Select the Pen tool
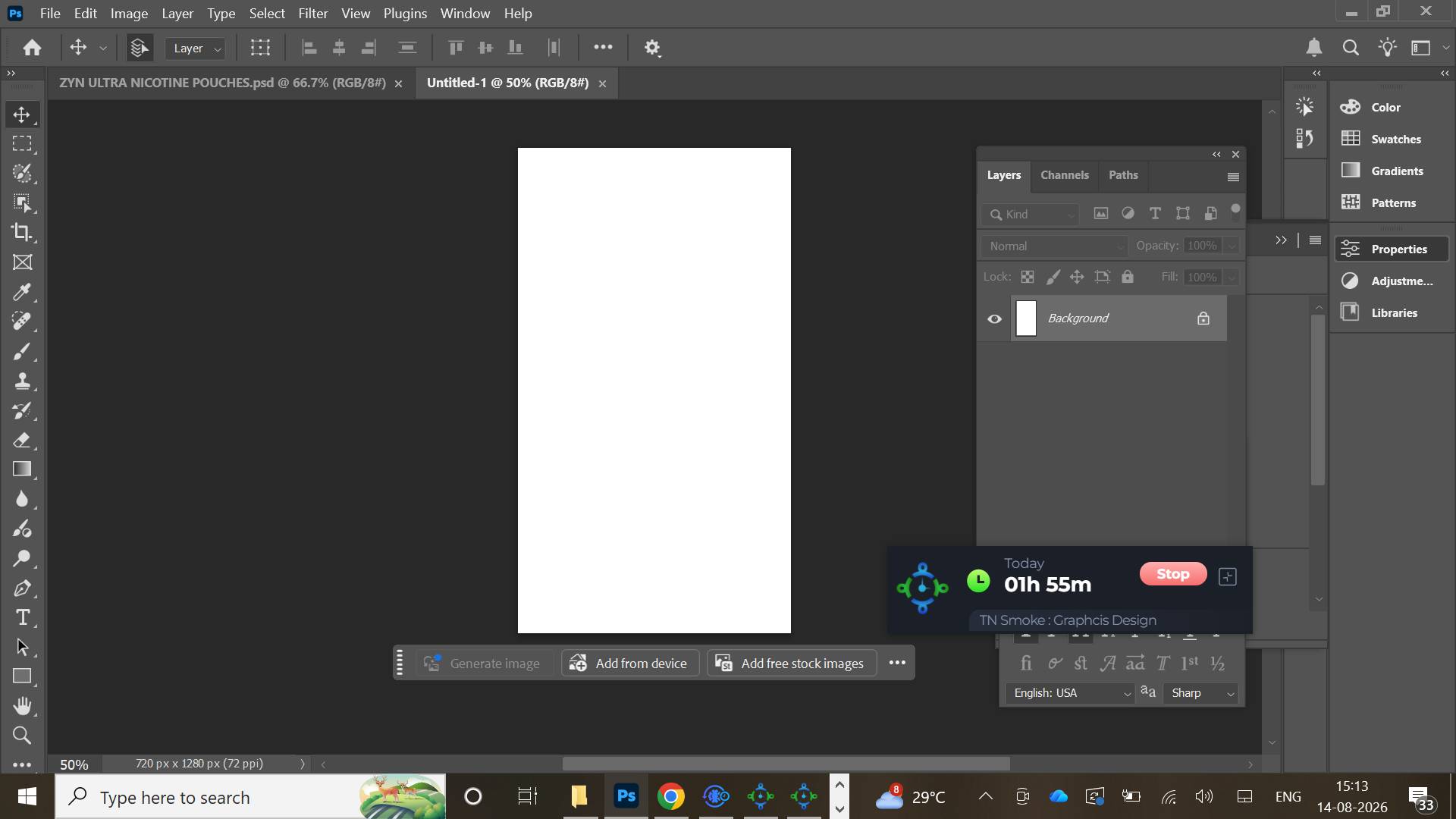1456x819 pixels. coord(22,588)
